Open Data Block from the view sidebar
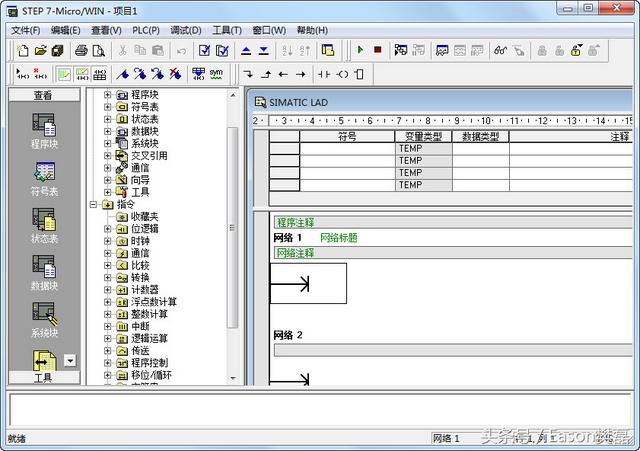 pos(44,273)
